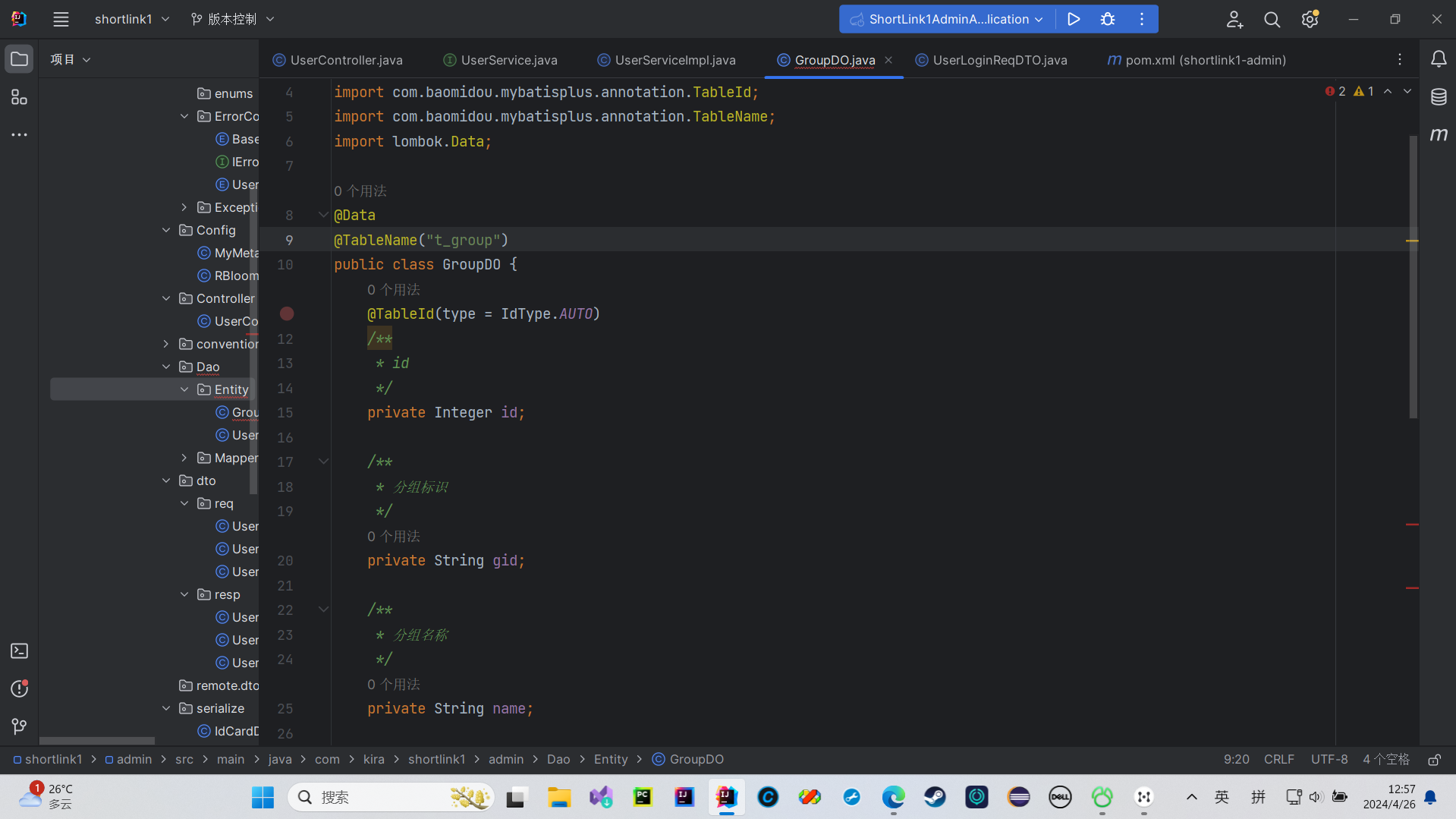This screenshot has height=819, width=1456.
Task: Open the Database tool window
Action: [1438, 97]
